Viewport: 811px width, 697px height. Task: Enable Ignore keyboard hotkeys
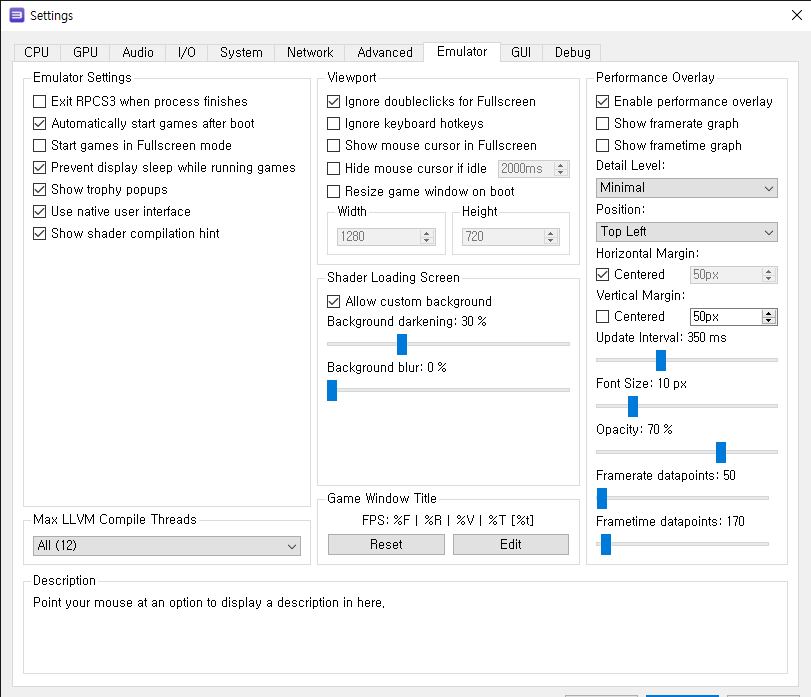coord(406,124)
